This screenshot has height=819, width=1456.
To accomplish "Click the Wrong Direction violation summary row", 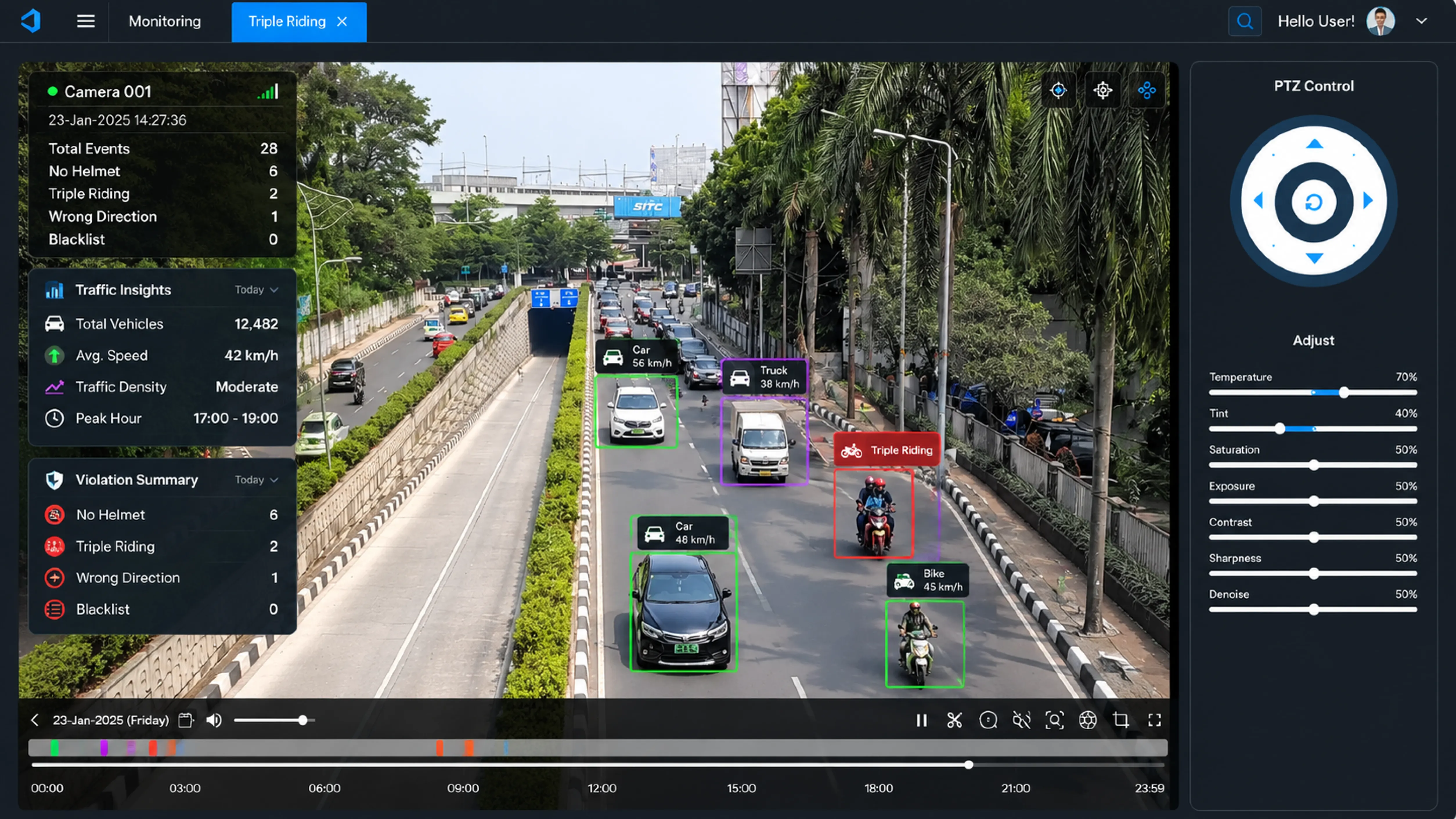I will pyautogui.click(x=162, y=578).
